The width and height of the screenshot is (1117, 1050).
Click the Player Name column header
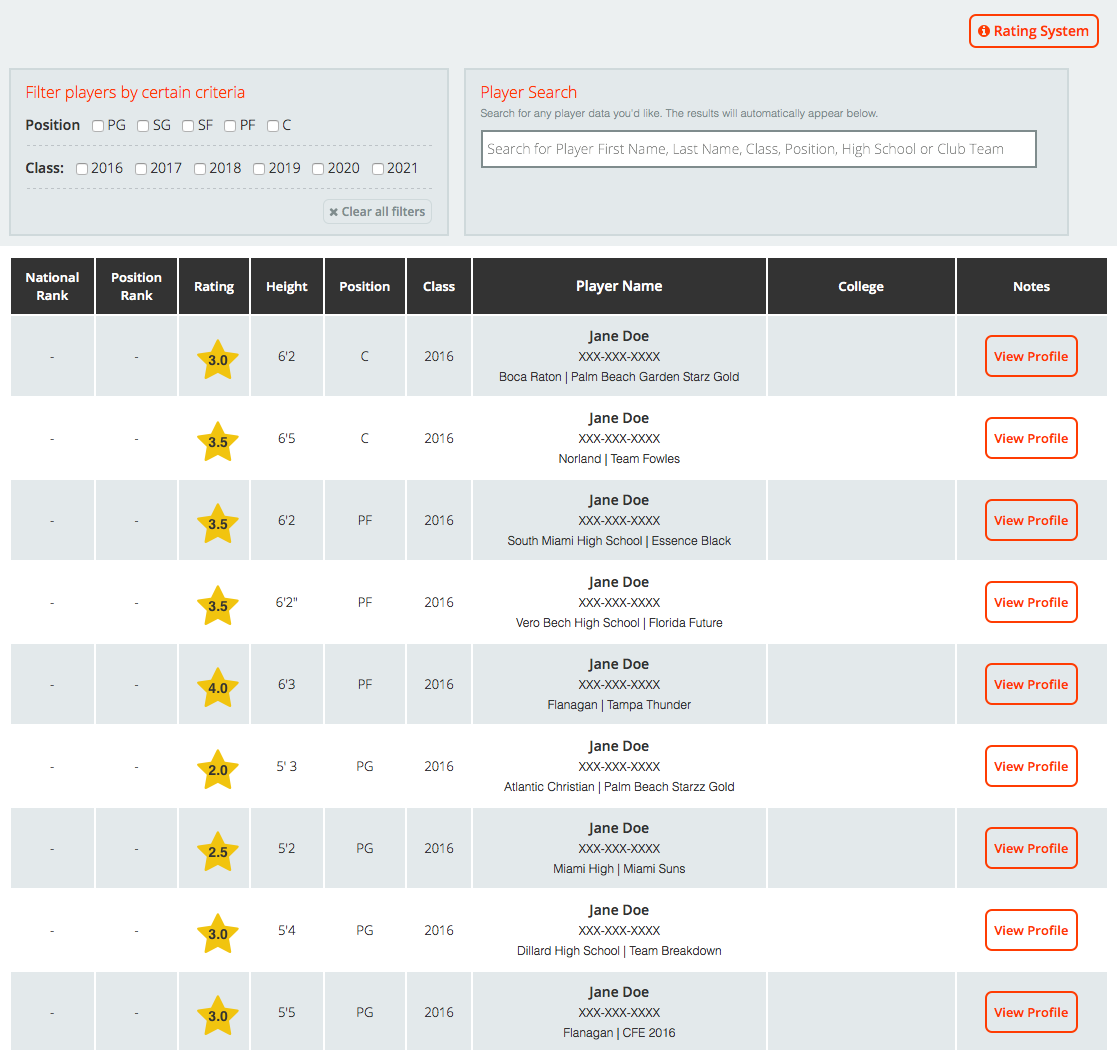point(619,286)
